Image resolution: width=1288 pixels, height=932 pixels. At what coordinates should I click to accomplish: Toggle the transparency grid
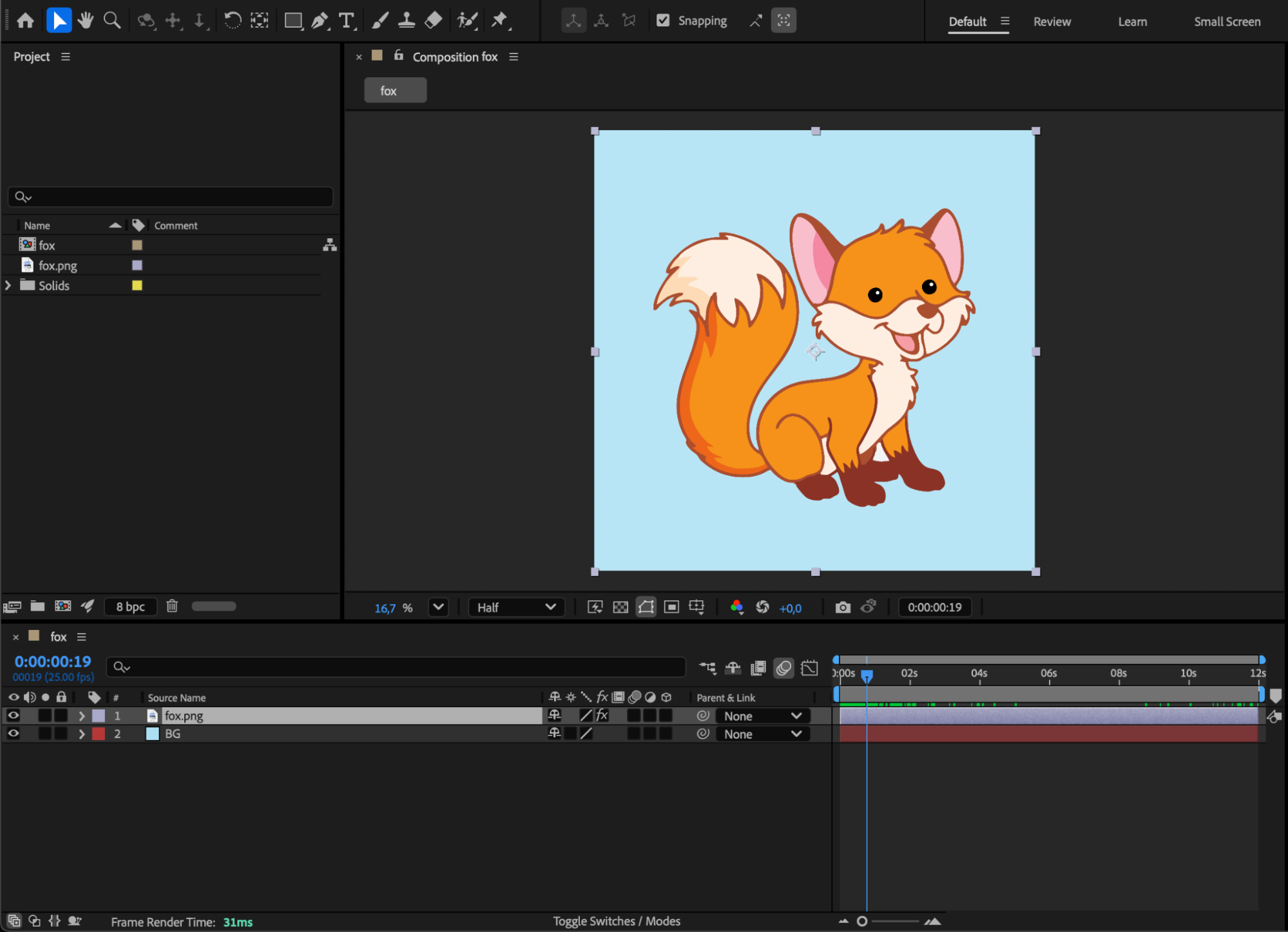(x=620, y=607)
